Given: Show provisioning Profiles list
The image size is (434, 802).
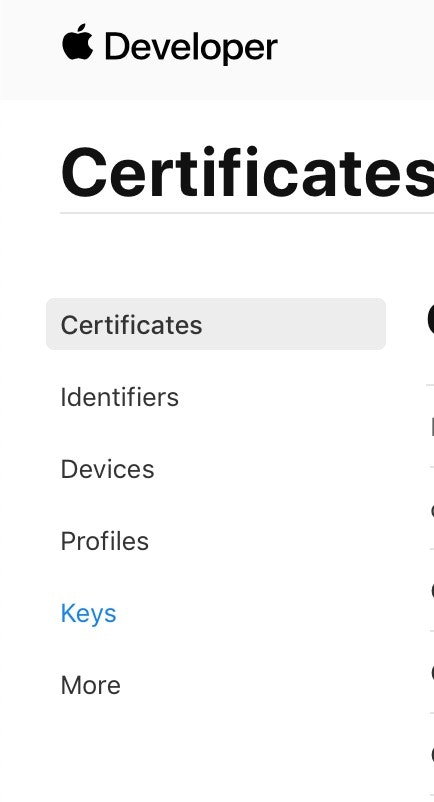Looking at the screenshot, I should (105, 541).
